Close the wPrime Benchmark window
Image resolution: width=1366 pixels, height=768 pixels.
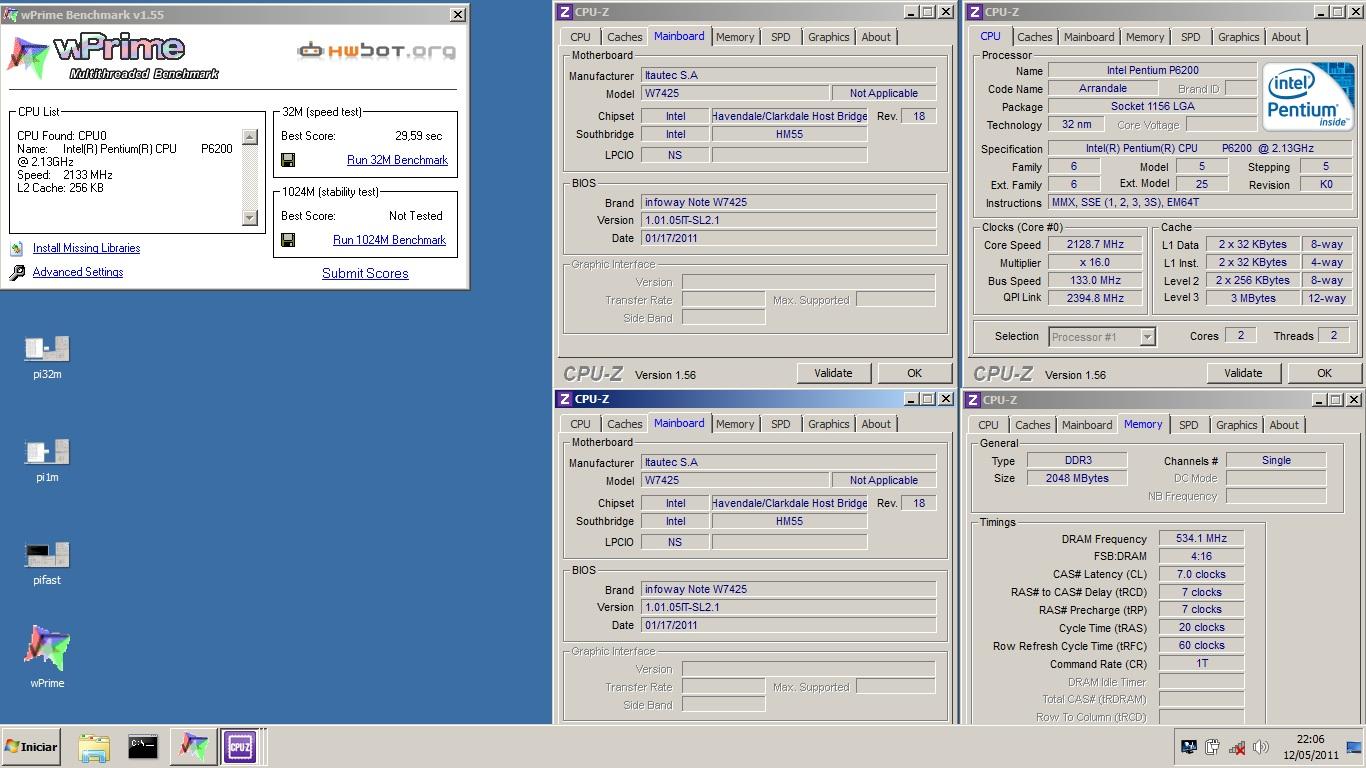(x=458, y=14)
